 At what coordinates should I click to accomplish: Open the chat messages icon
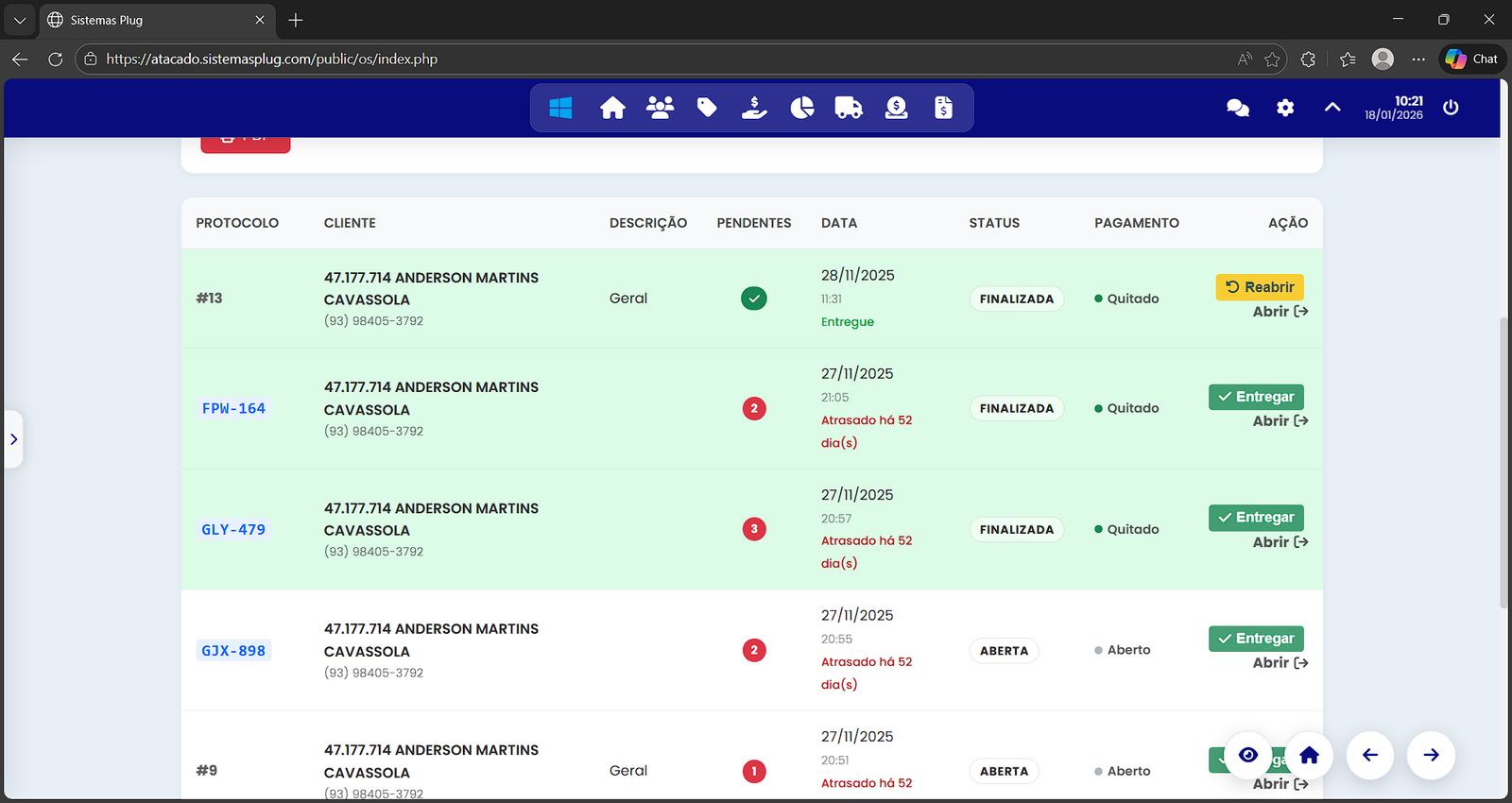coord(1237,109)
